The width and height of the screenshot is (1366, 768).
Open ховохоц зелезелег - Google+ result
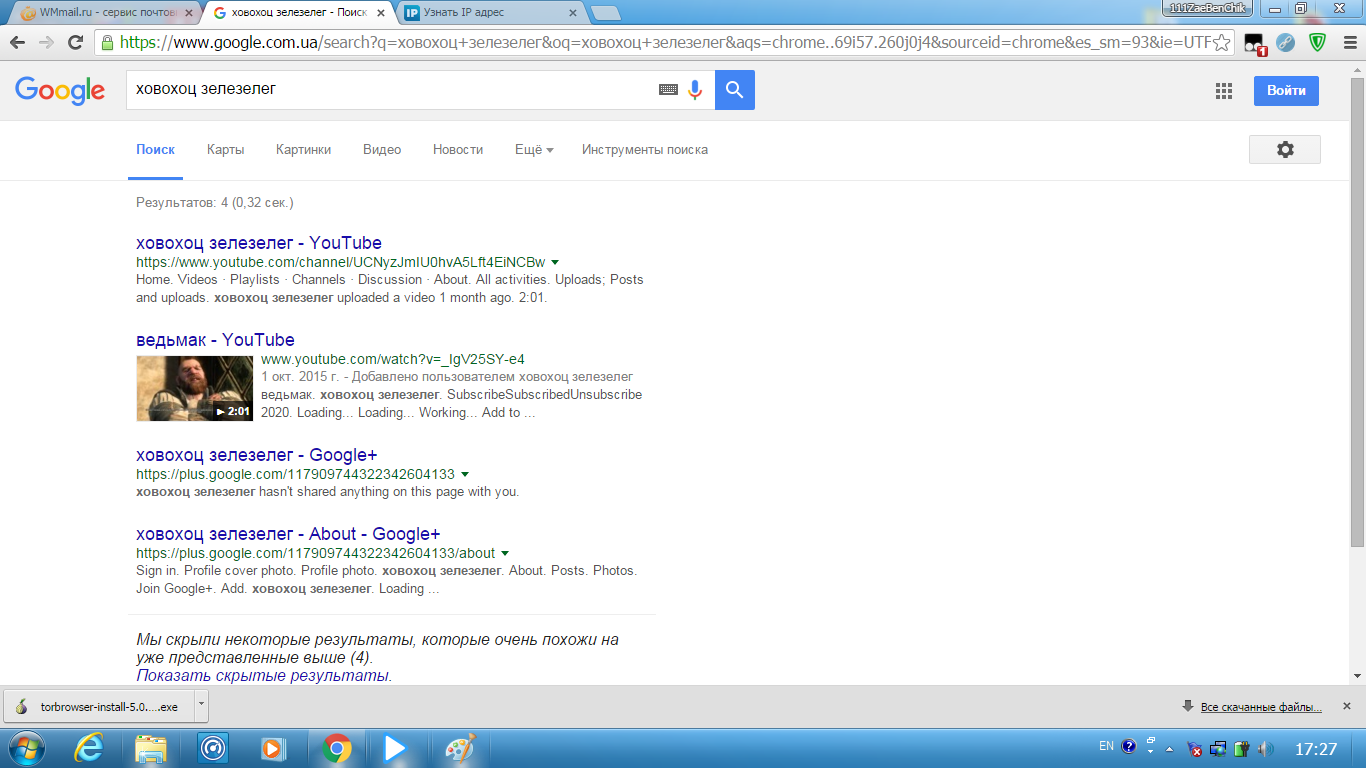coord(257,455)
